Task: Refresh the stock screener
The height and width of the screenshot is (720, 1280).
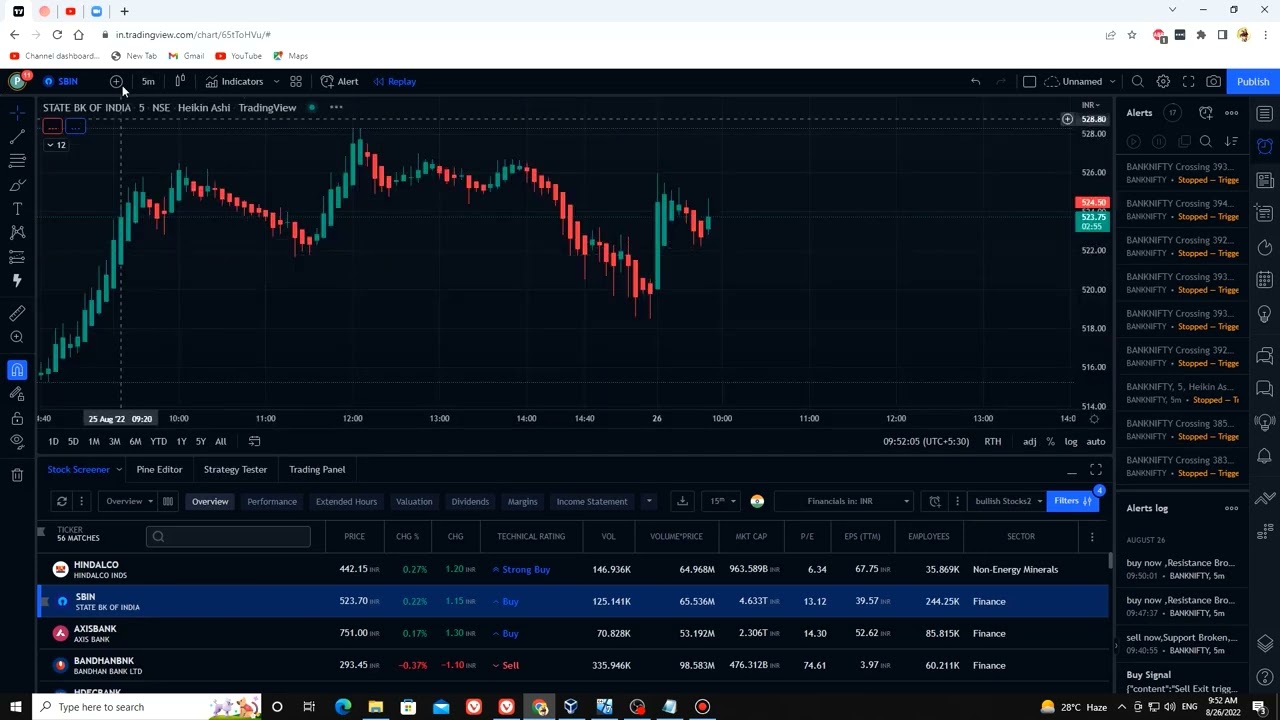Action: pos(62,501)
